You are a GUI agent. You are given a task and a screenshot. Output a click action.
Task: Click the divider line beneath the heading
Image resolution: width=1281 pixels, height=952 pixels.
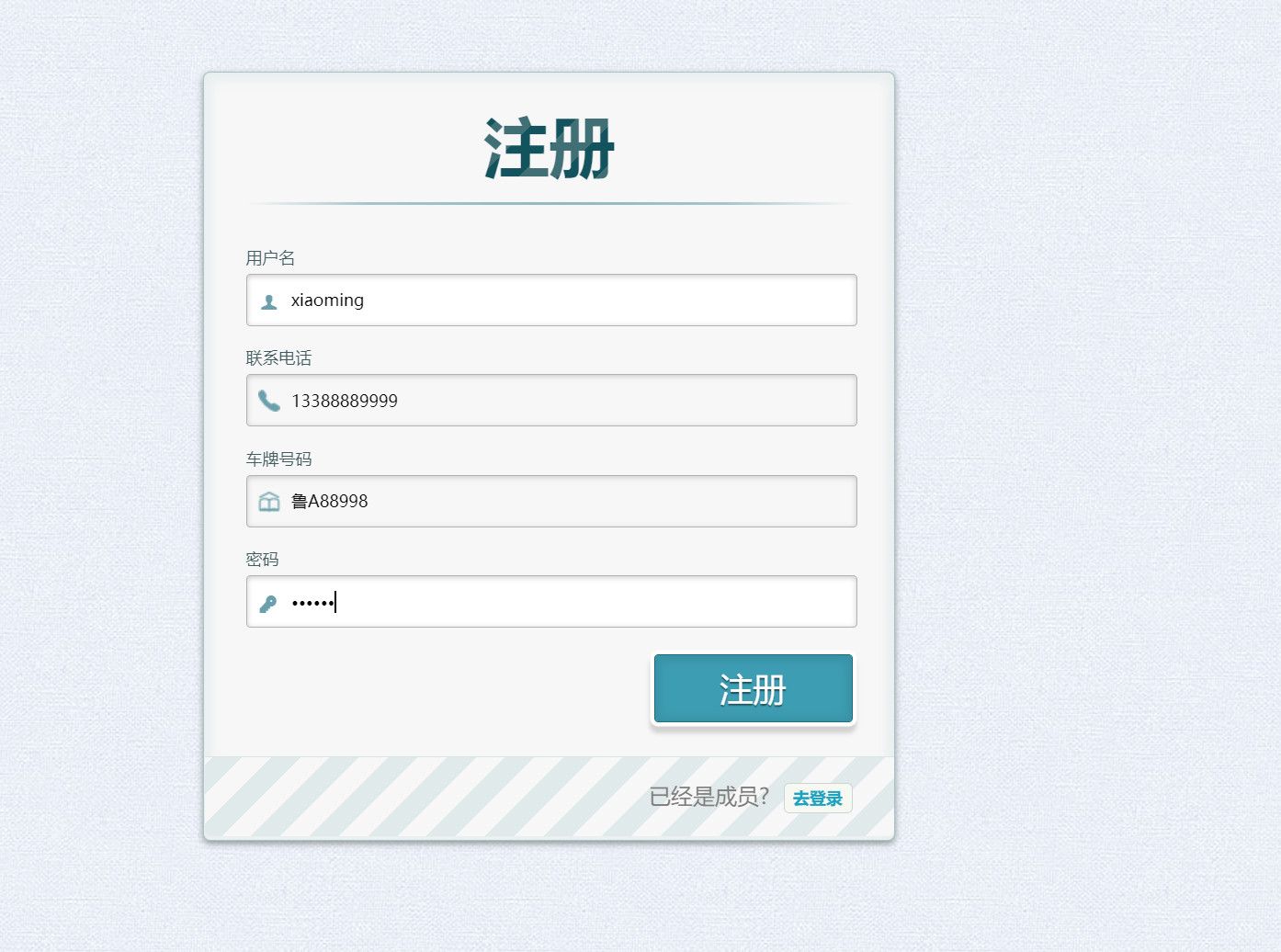click(x=550, y=203)
